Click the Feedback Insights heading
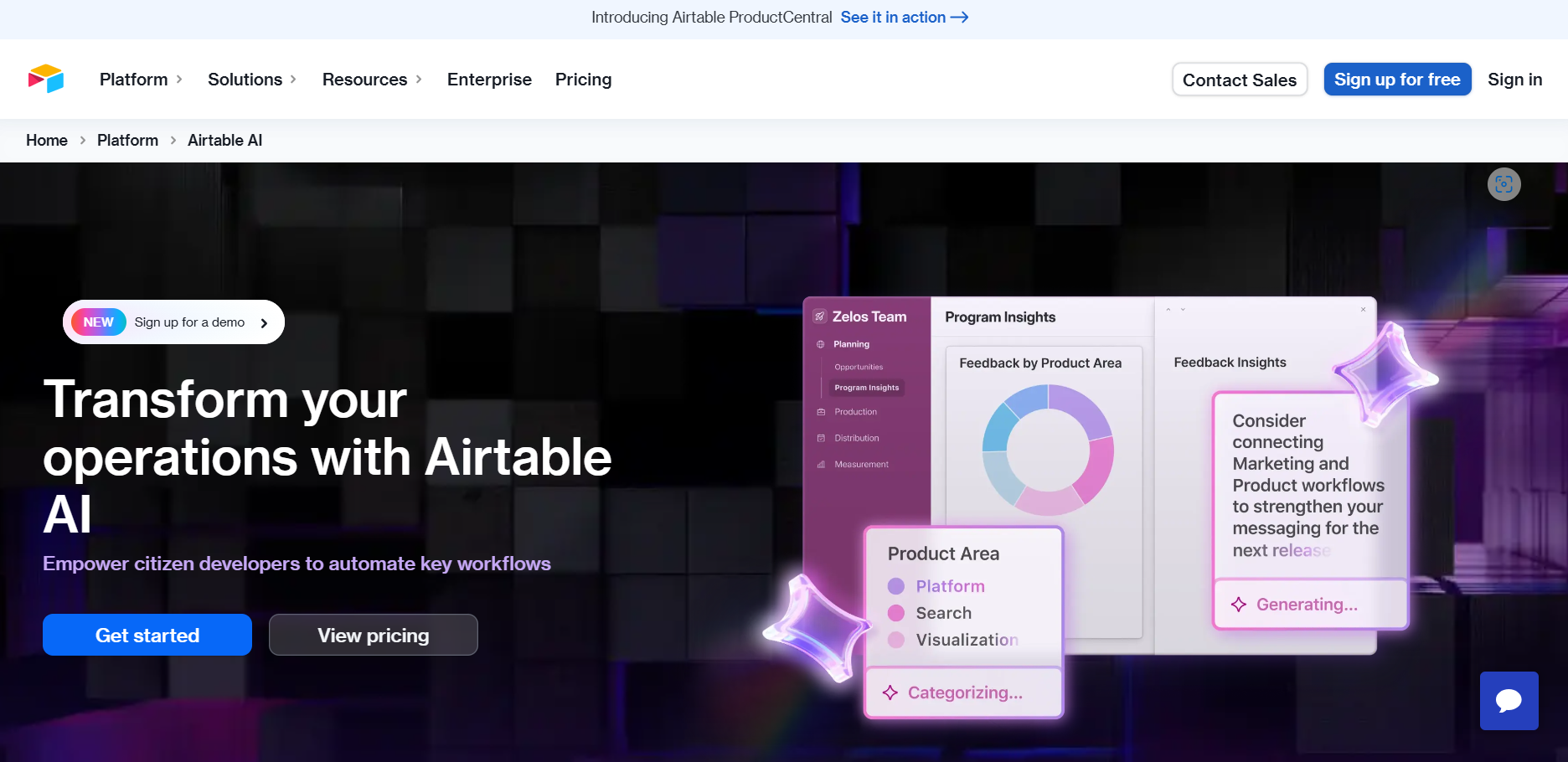The width and height of the screenshot is (1568, 762). pyautogui.click(x=1230, y=363)
